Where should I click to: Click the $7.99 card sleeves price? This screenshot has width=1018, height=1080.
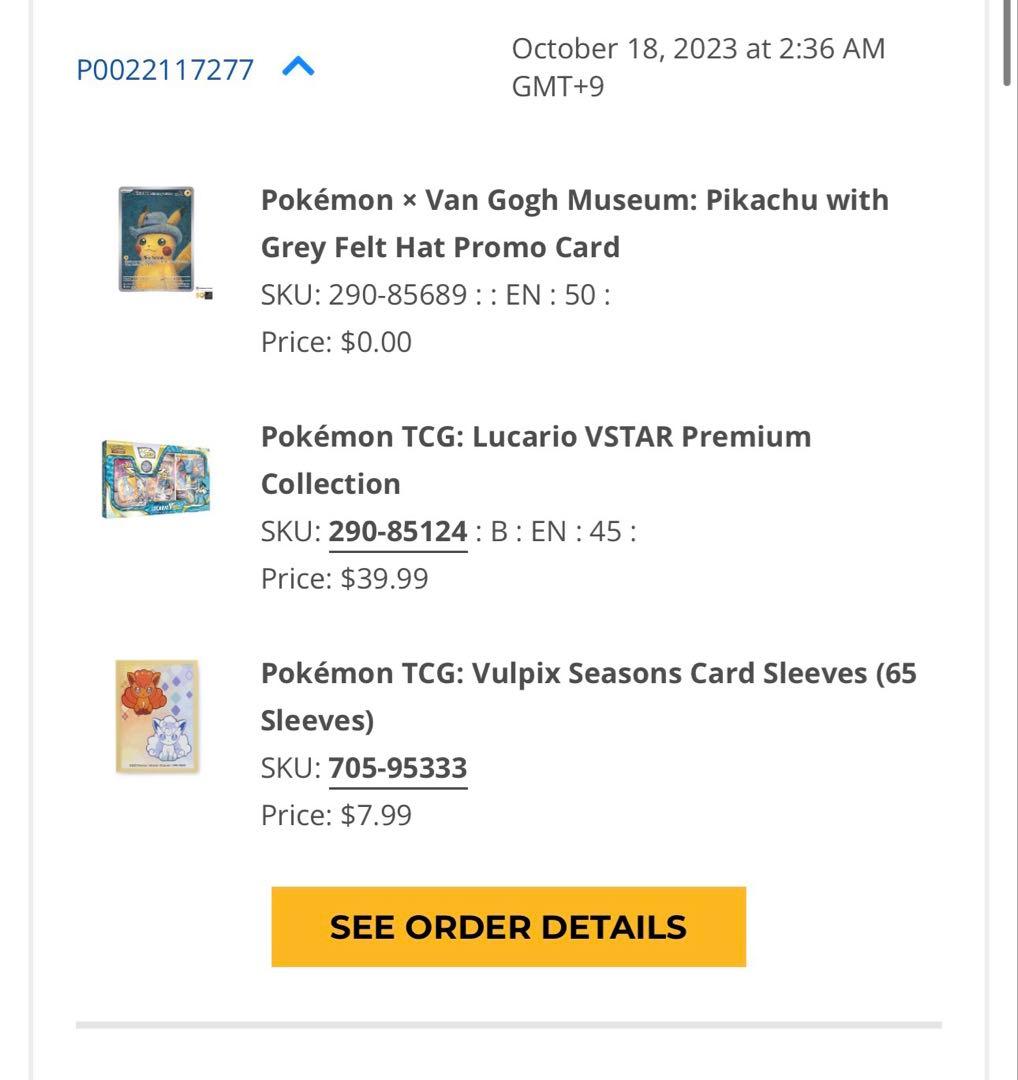[376, 815]
